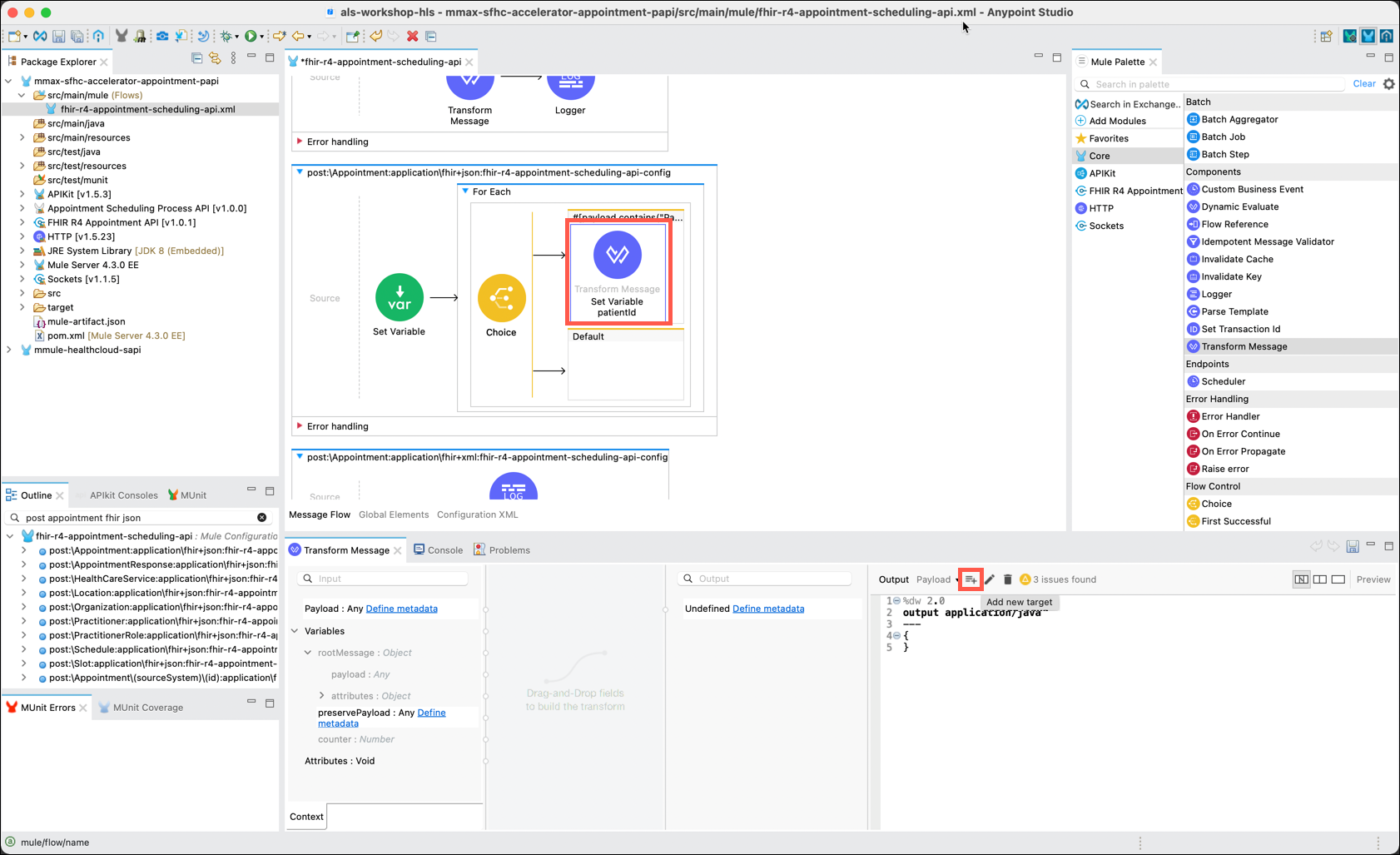Image resolution: width=1400 pixels, height=855 pixels.
Task: Expand the mmule-healthcloud-sapi project
Action: pos(9,350)
